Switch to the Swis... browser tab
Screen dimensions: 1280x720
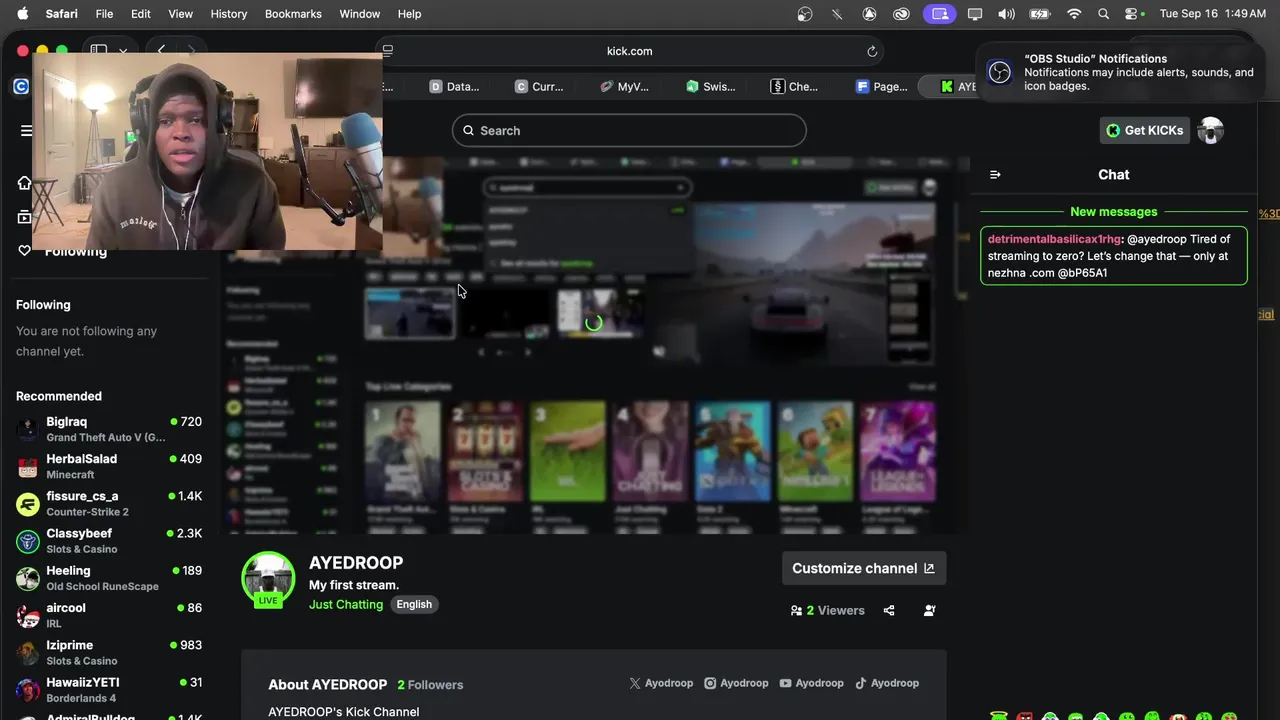pos(710,87)
